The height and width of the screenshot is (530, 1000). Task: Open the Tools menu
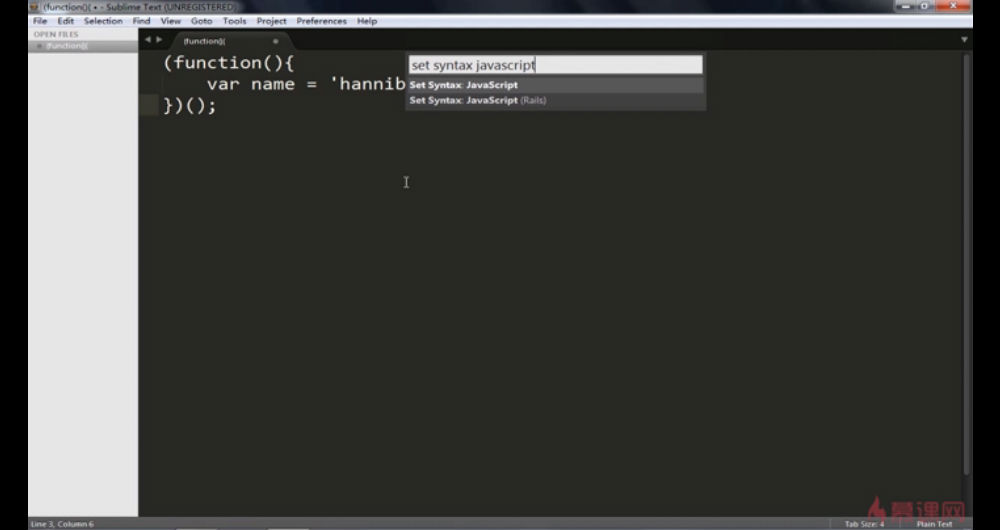(x=234, y=21)
